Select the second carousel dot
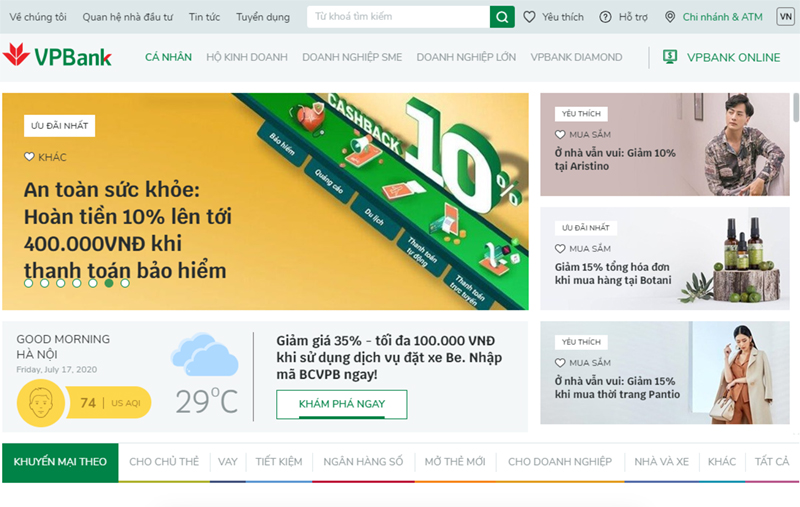The height and width of the screenshot is (507, 800). 44,283
